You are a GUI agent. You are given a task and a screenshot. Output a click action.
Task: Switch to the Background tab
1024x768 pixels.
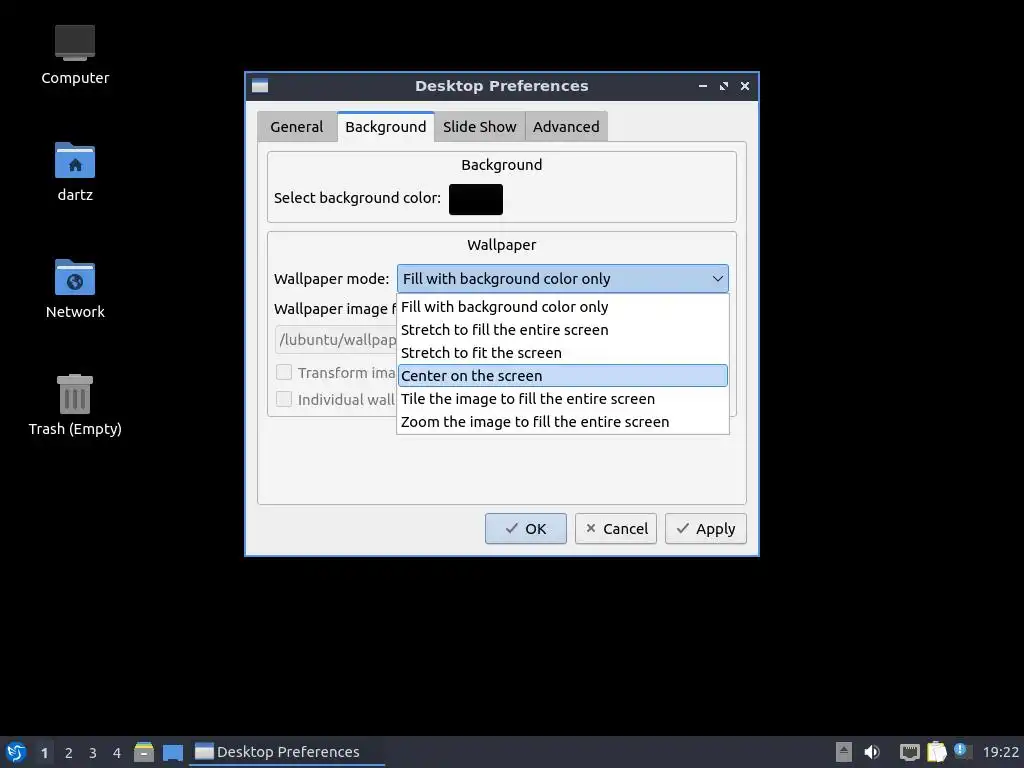tap(385, 127)
